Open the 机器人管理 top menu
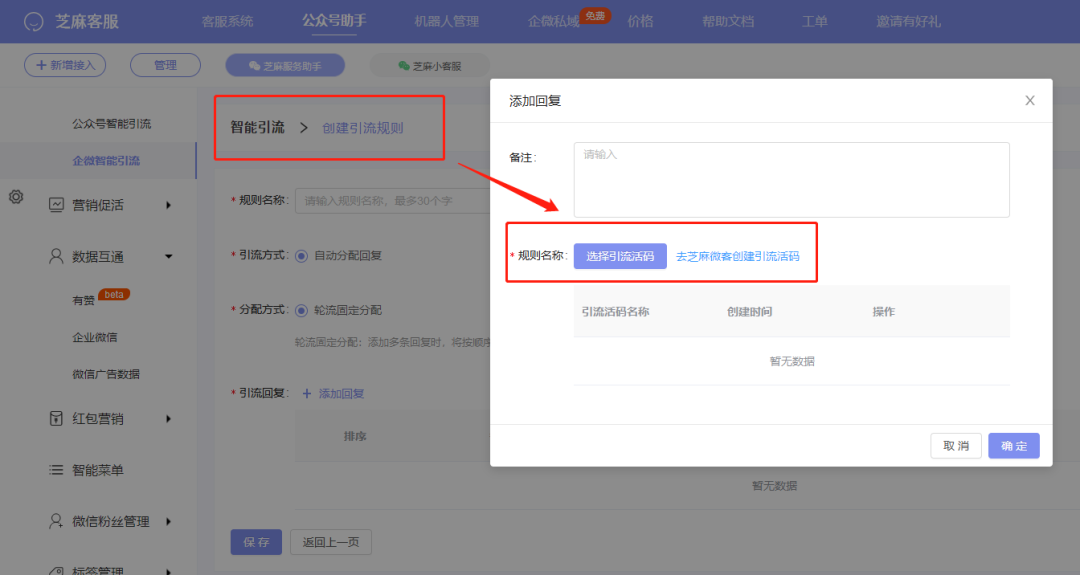This screenshot has height=575, width=1080. tap(446, 21)
